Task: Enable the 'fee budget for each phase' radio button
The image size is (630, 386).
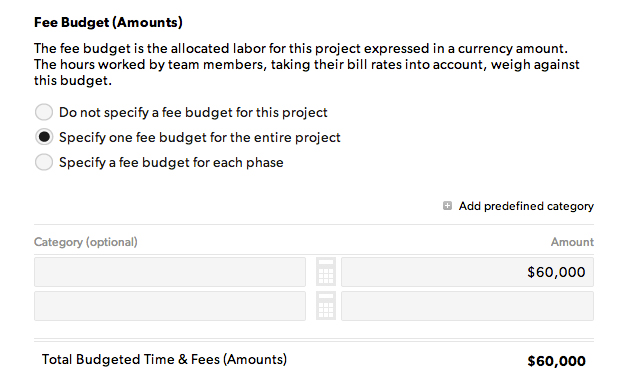Action: coord(44,162)
